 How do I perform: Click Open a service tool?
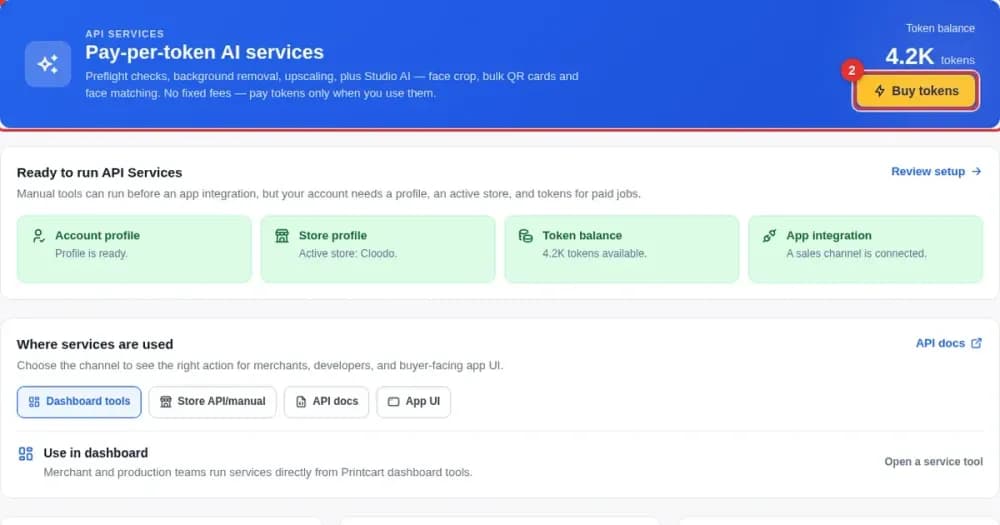pyautogui.click(x=933, y=462)
